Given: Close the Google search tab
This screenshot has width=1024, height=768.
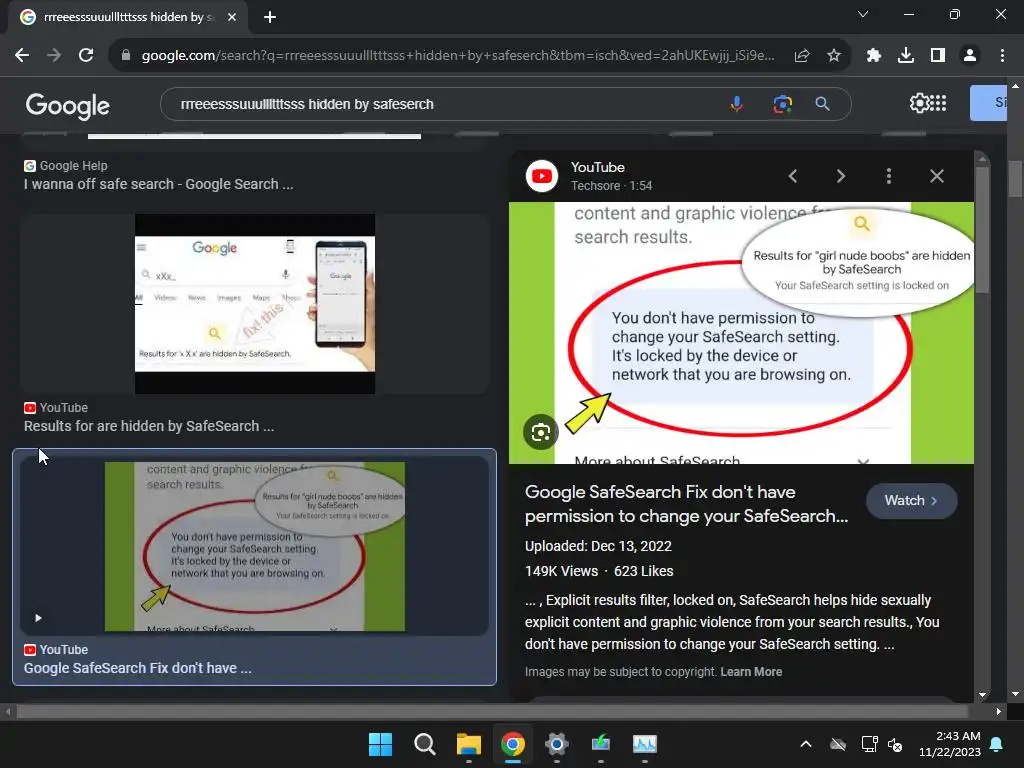Looking at the screenshot, I should click(232, 17).
